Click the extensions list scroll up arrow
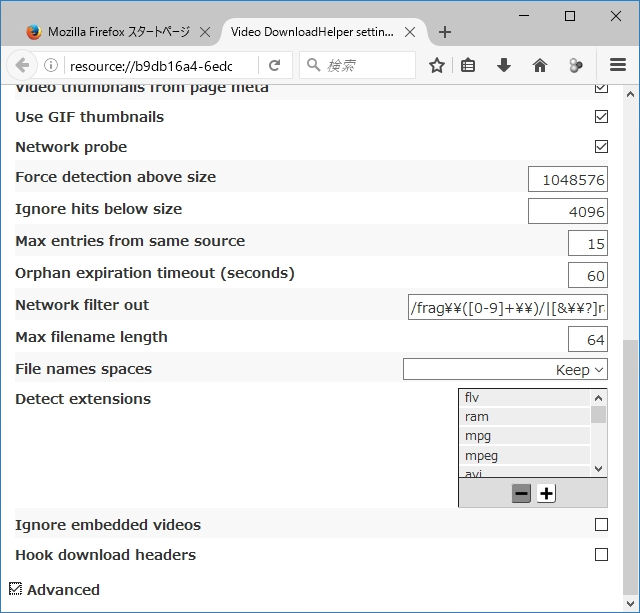Viewport: 640px width, 613px height. [x=598, y=398]
